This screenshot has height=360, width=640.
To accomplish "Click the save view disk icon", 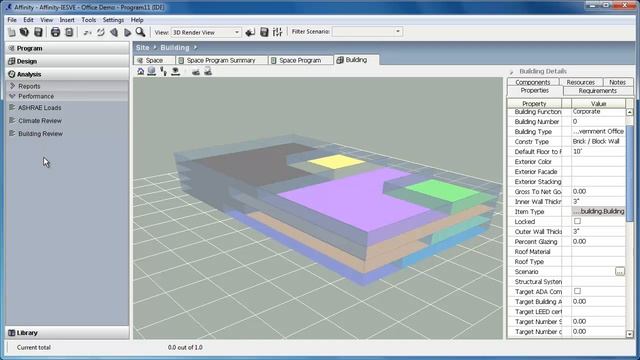I will [264, 32].
